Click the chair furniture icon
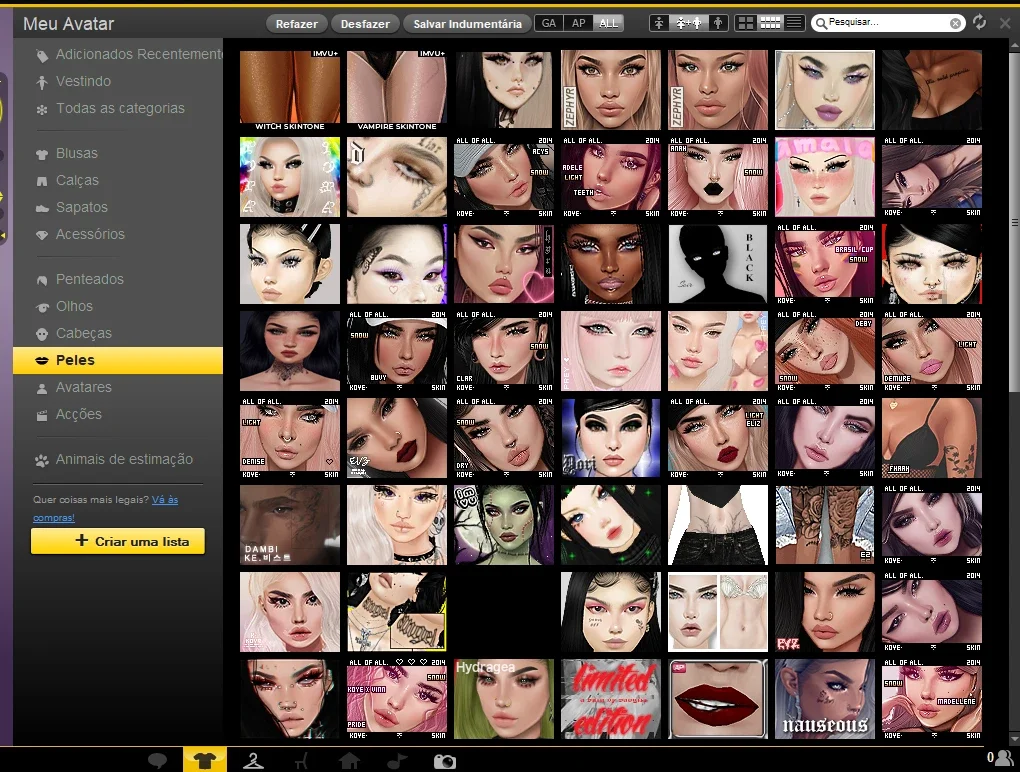Image resolution: width=1020 pixels, height=772 pixels. pos(301,760)
